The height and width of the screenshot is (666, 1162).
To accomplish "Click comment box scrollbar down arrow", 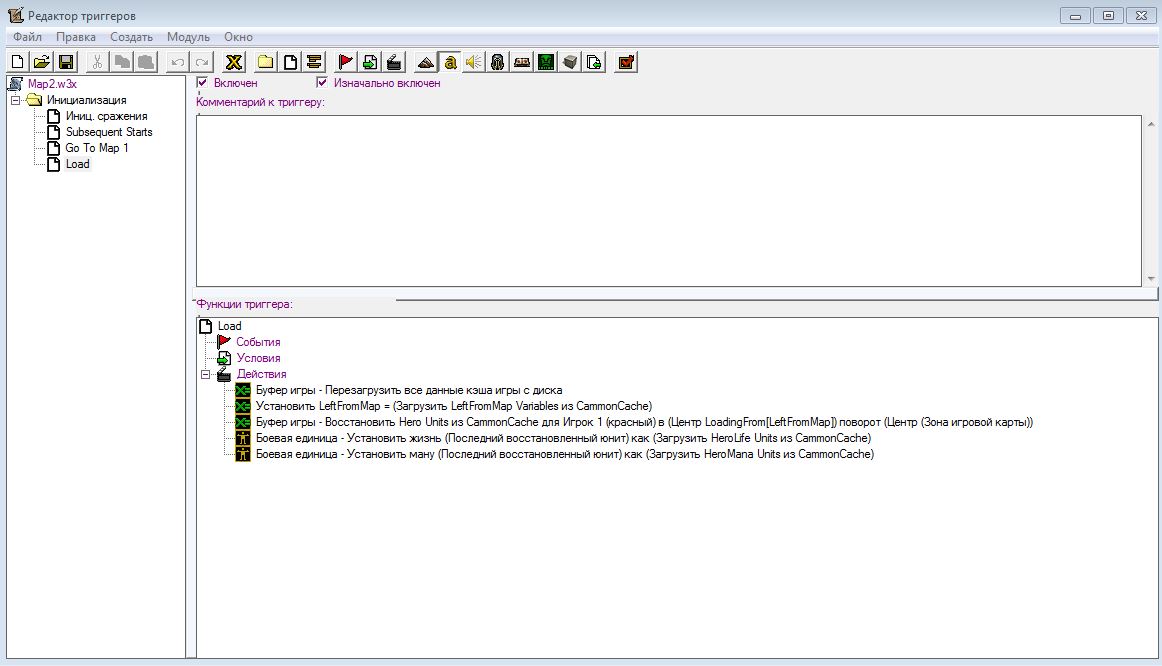I will 1151,279.
